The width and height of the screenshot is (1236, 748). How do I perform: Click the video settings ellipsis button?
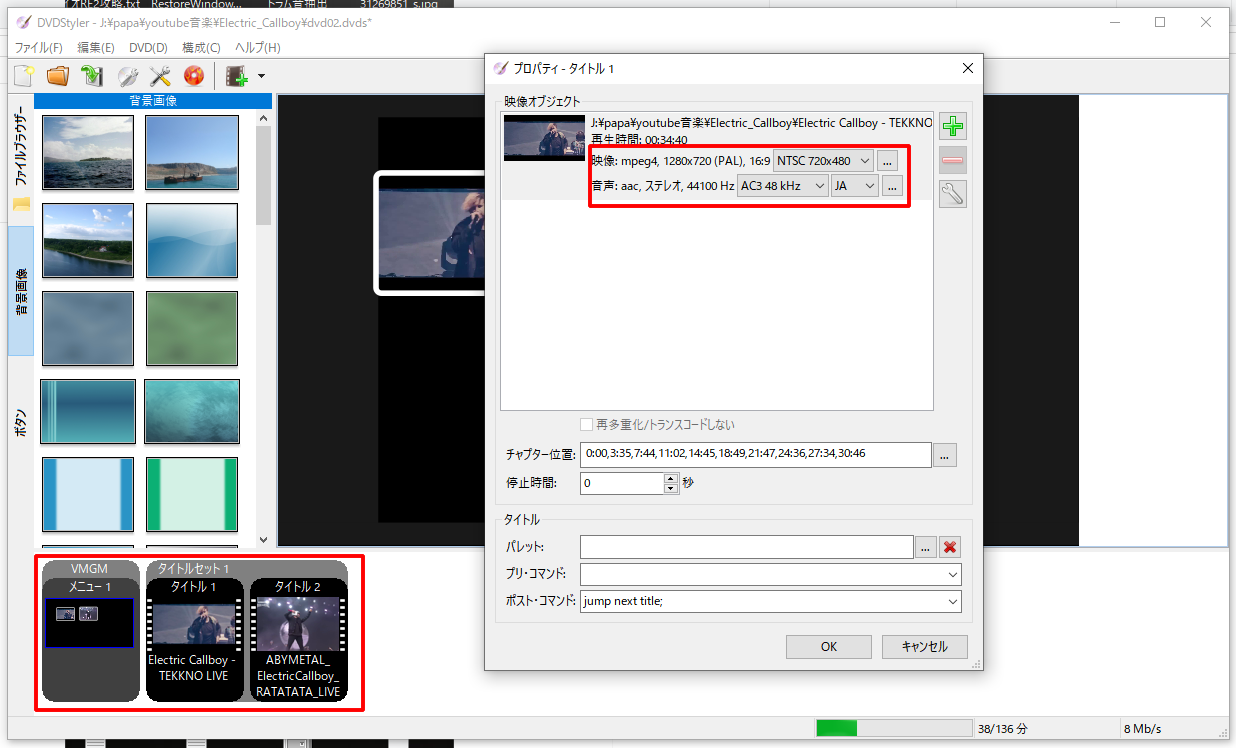(x=887, y=160)
